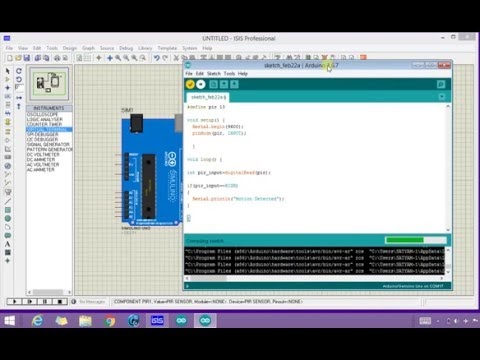
Task: Select OSCILLOSCOPE in instruments list
Action: tap(42, 114)
